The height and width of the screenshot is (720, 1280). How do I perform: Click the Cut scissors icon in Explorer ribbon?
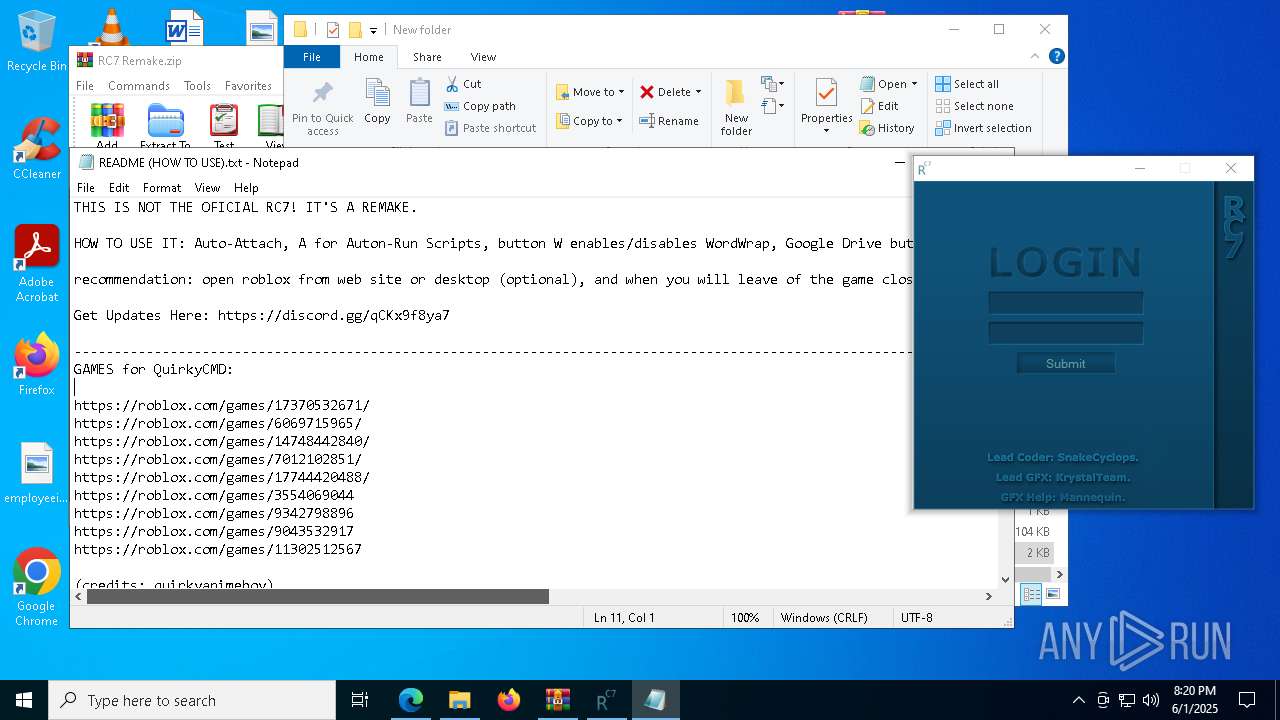(x=452, y=84)
